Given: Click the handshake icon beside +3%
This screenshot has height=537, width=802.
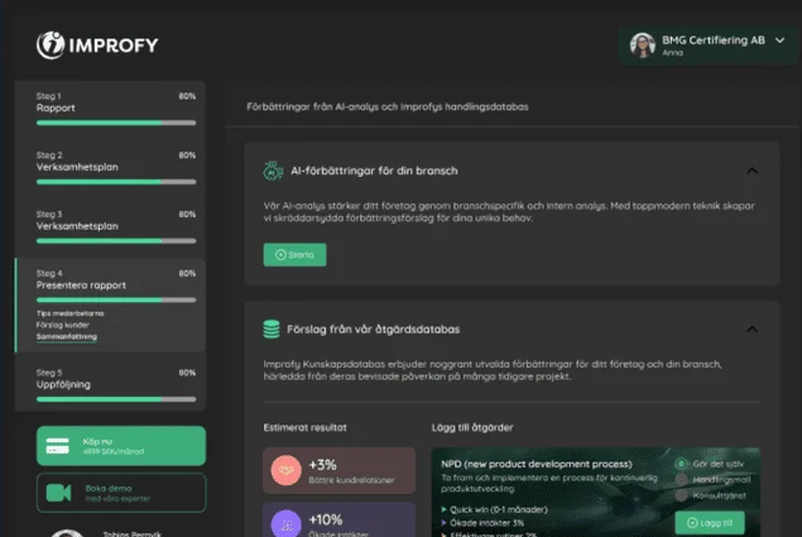Looking at the screenshot, I should [286, 470].
